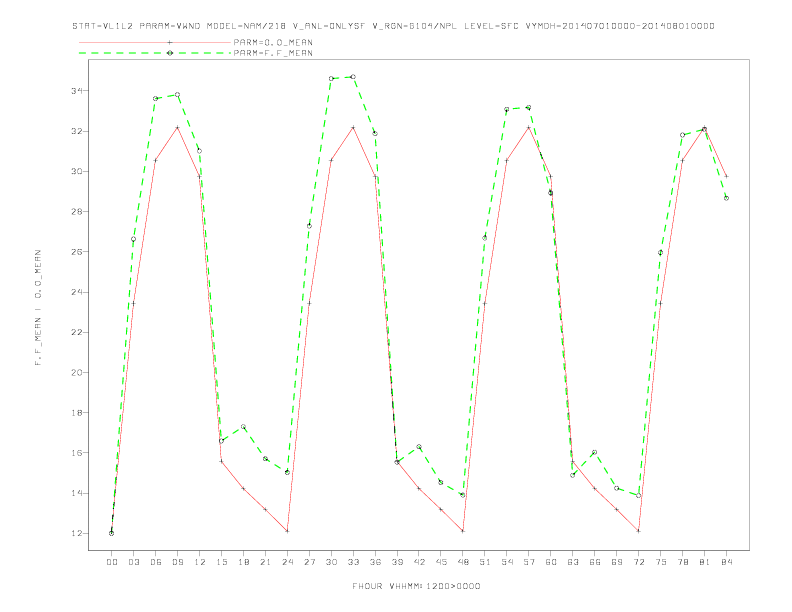Screen dimensions: 792x612
Task: Click x-axis tick label 54
Action: click(x=507, y=562)
